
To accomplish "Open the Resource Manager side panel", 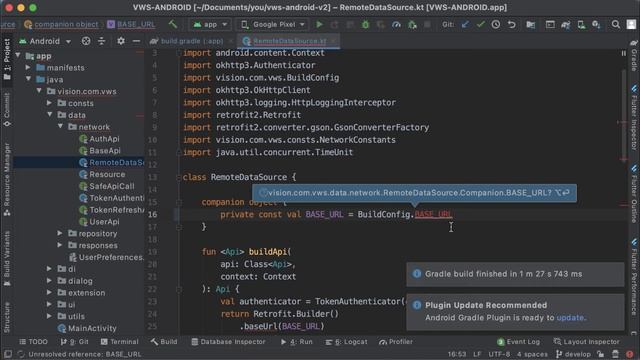I will coord(7,180).
